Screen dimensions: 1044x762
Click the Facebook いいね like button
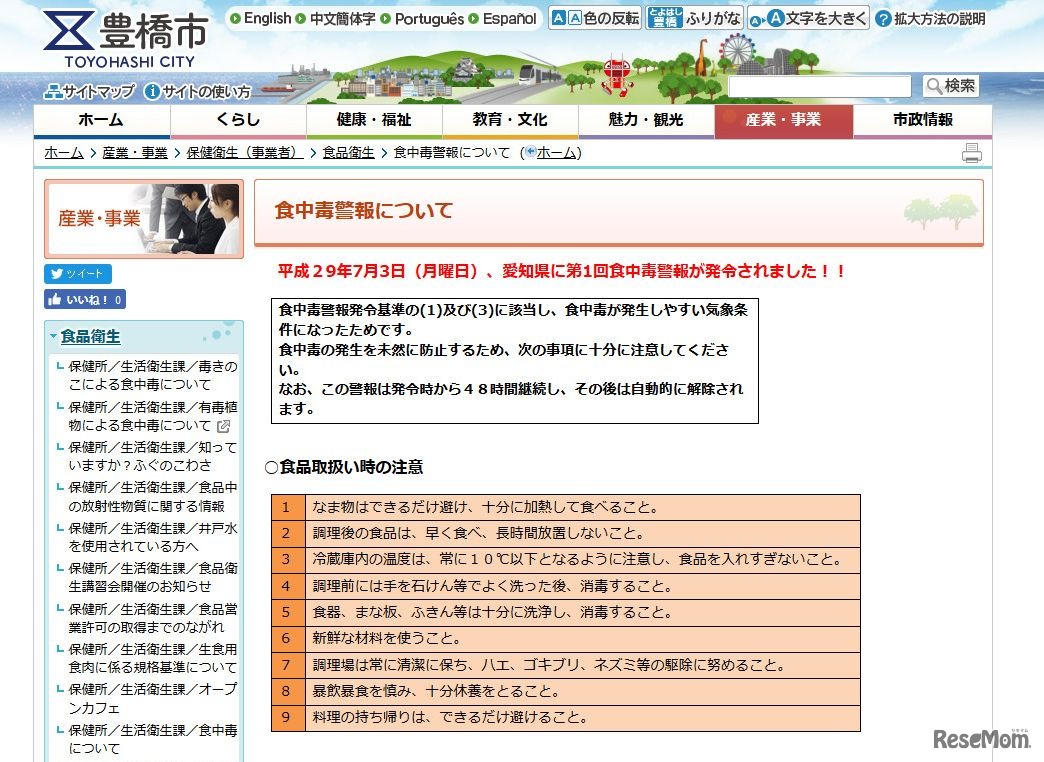85,299
